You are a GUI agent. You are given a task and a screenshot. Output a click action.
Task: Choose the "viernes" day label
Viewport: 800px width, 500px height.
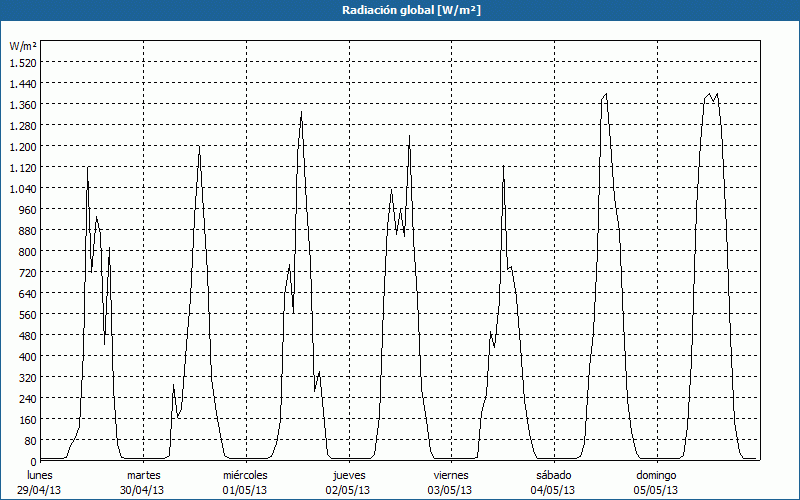[451, 475]
